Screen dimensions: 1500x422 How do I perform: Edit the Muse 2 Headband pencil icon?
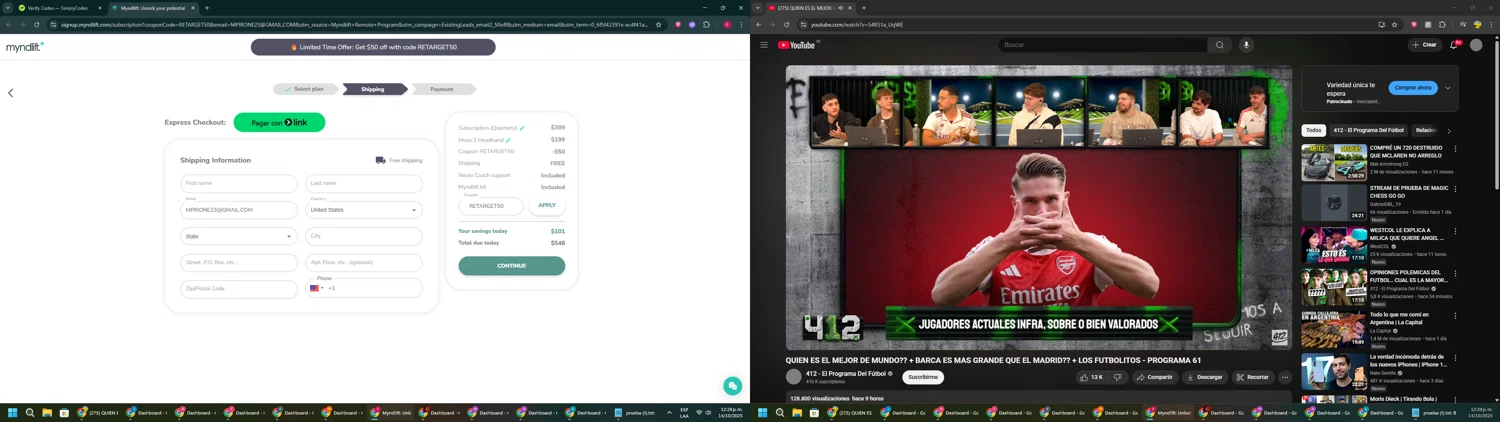(x=508, y=140)
